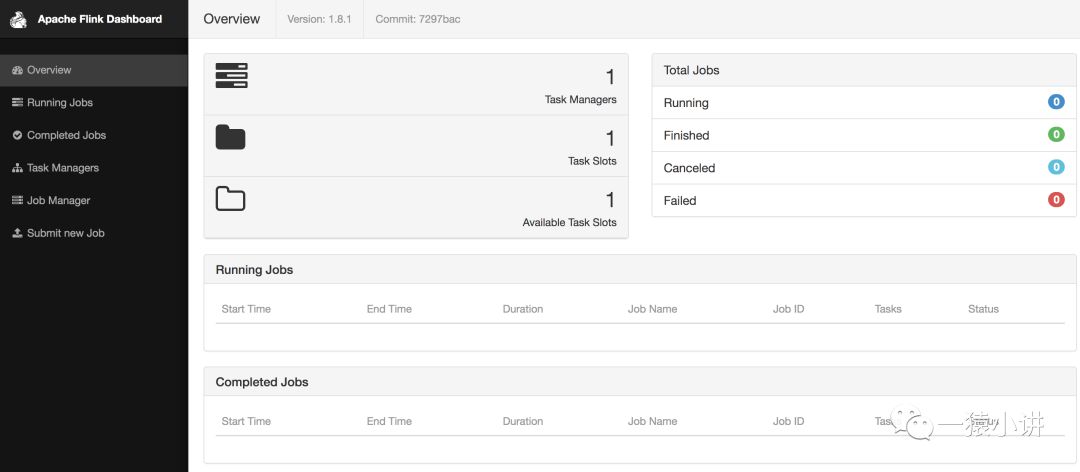Click Job Name header in Completed Jobs table
Viewport: 1080px width, 472px height.
pos(652,421)
